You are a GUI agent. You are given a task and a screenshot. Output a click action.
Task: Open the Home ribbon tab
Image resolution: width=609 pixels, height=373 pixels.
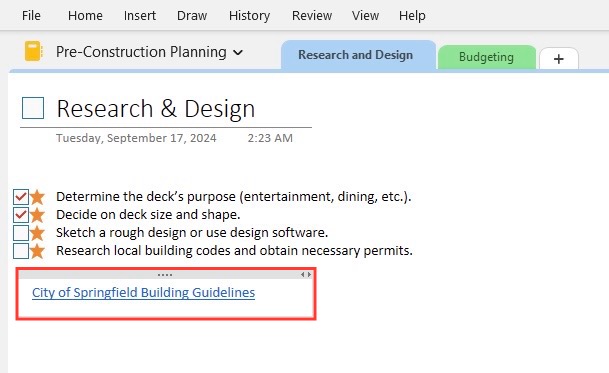pyautogui.click(x=85, y=16)
